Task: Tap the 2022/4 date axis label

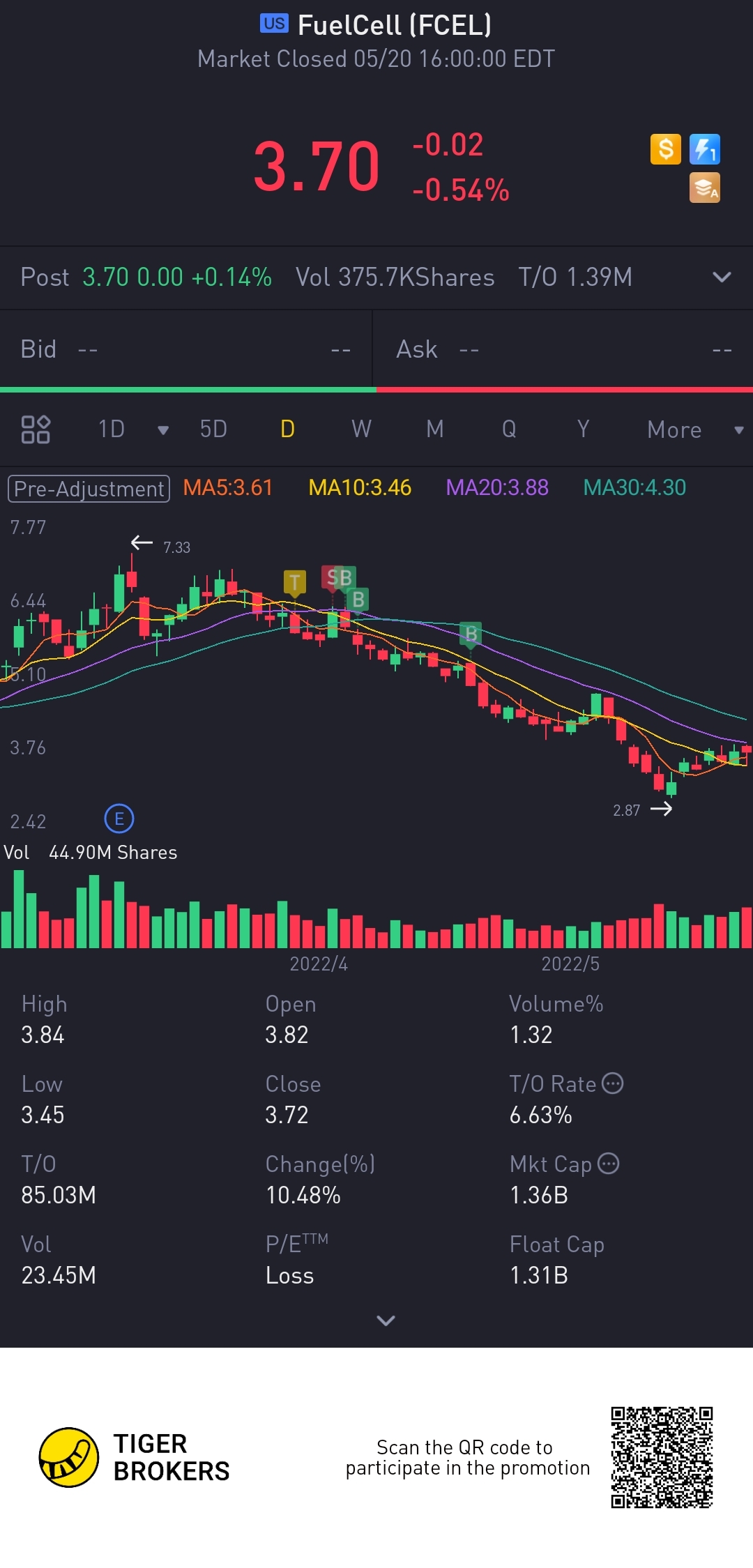Action: (319, 964)
